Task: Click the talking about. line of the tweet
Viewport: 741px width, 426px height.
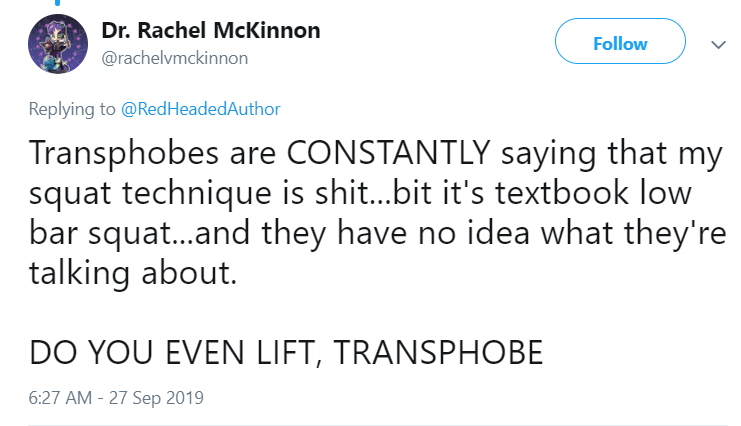Action: pos(133,273)
